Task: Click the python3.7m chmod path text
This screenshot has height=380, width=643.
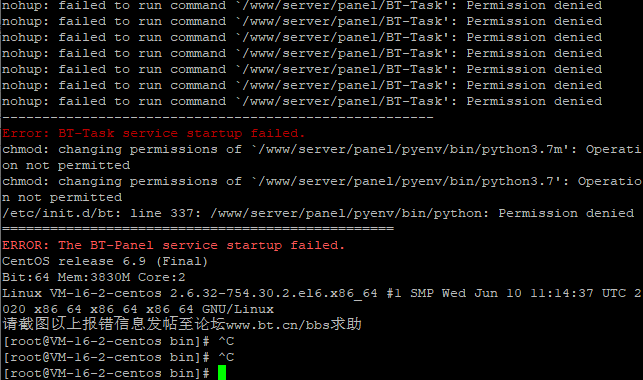Action: [415, 149]
